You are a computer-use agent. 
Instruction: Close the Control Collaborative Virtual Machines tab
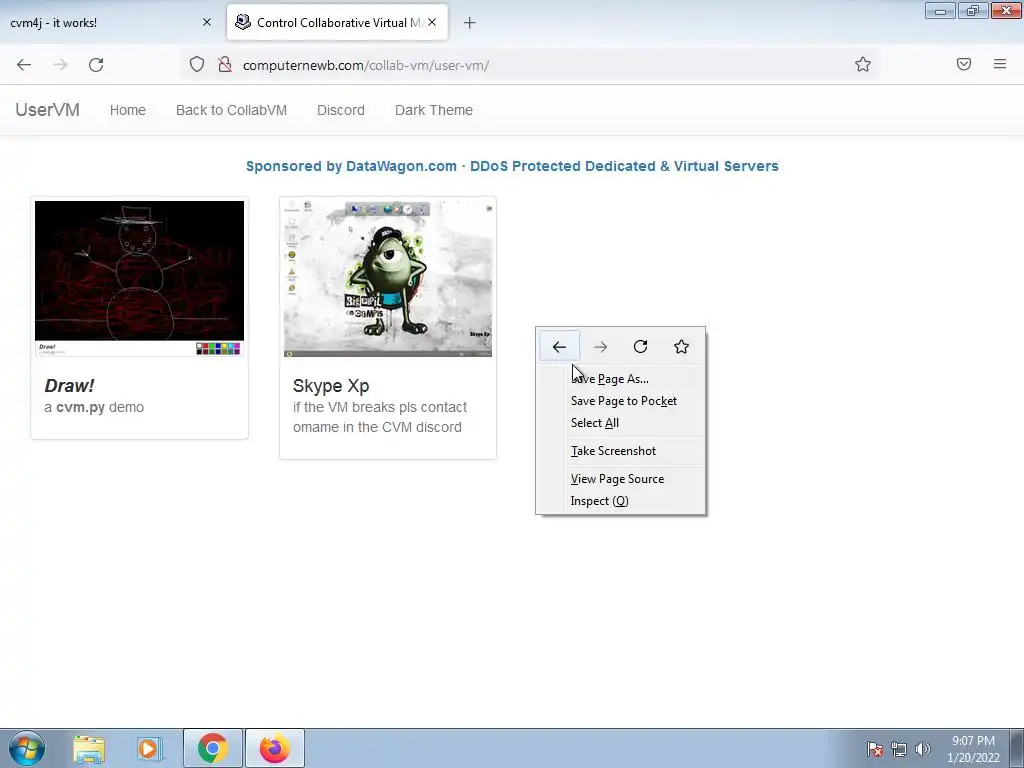click(x=432, y=22)
